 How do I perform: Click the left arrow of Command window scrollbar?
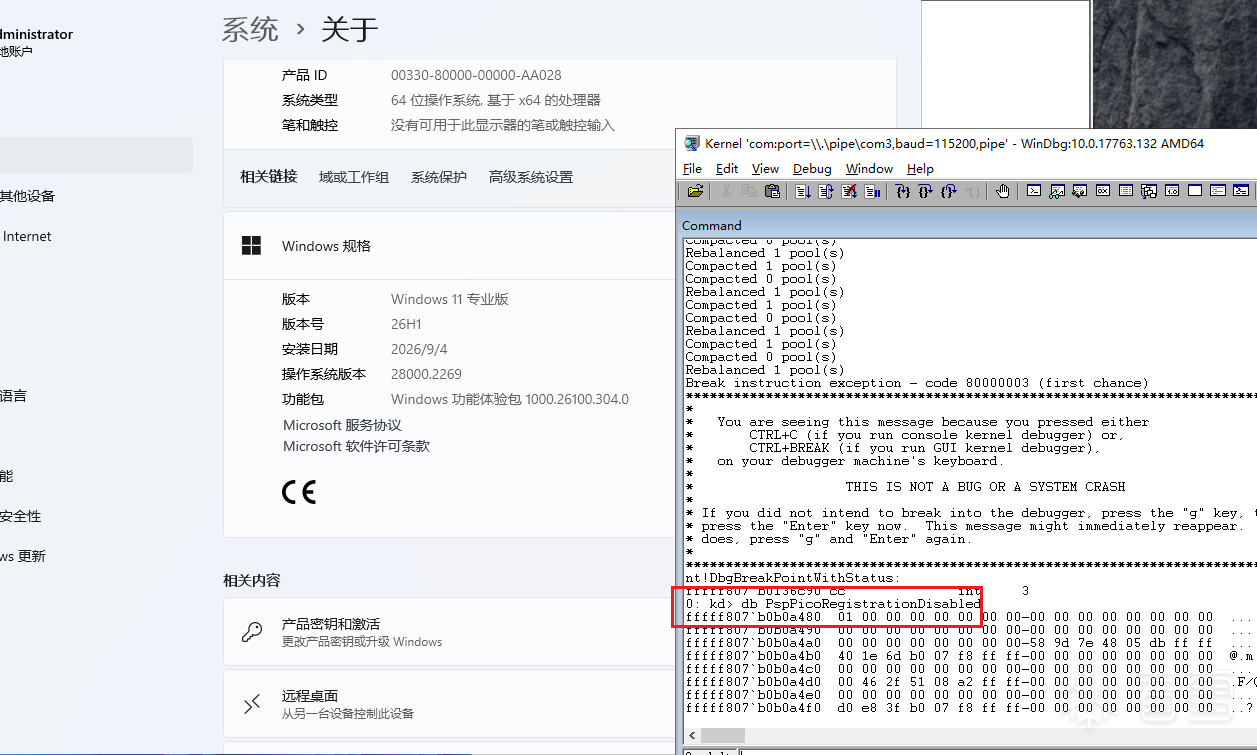pyautogui.click(x=691, y=735)
